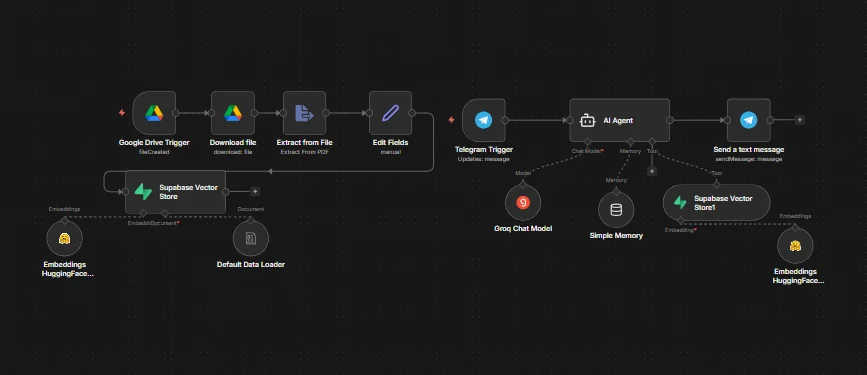Open the Download file node
The image size is (867, 375).
233,113
